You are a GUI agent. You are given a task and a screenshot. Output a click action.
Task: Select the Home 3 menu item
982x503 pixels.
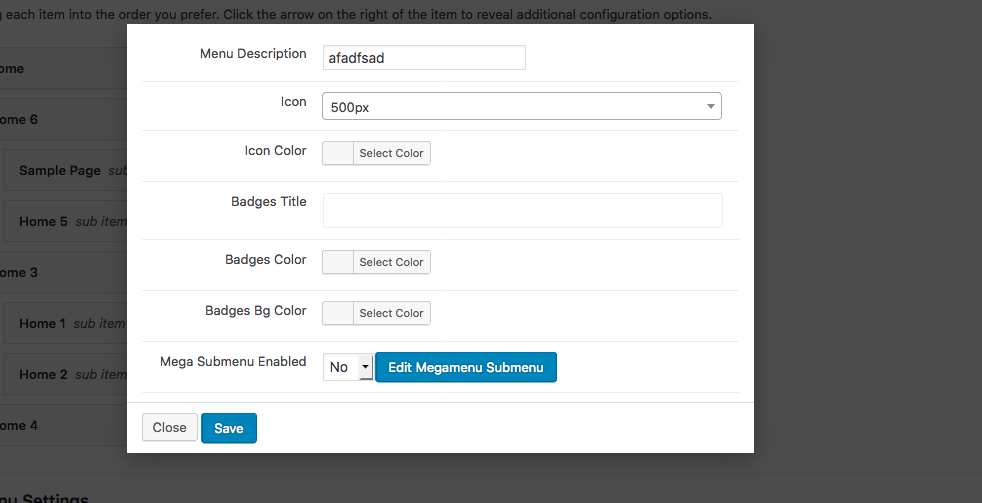click(x=20, y=273)
